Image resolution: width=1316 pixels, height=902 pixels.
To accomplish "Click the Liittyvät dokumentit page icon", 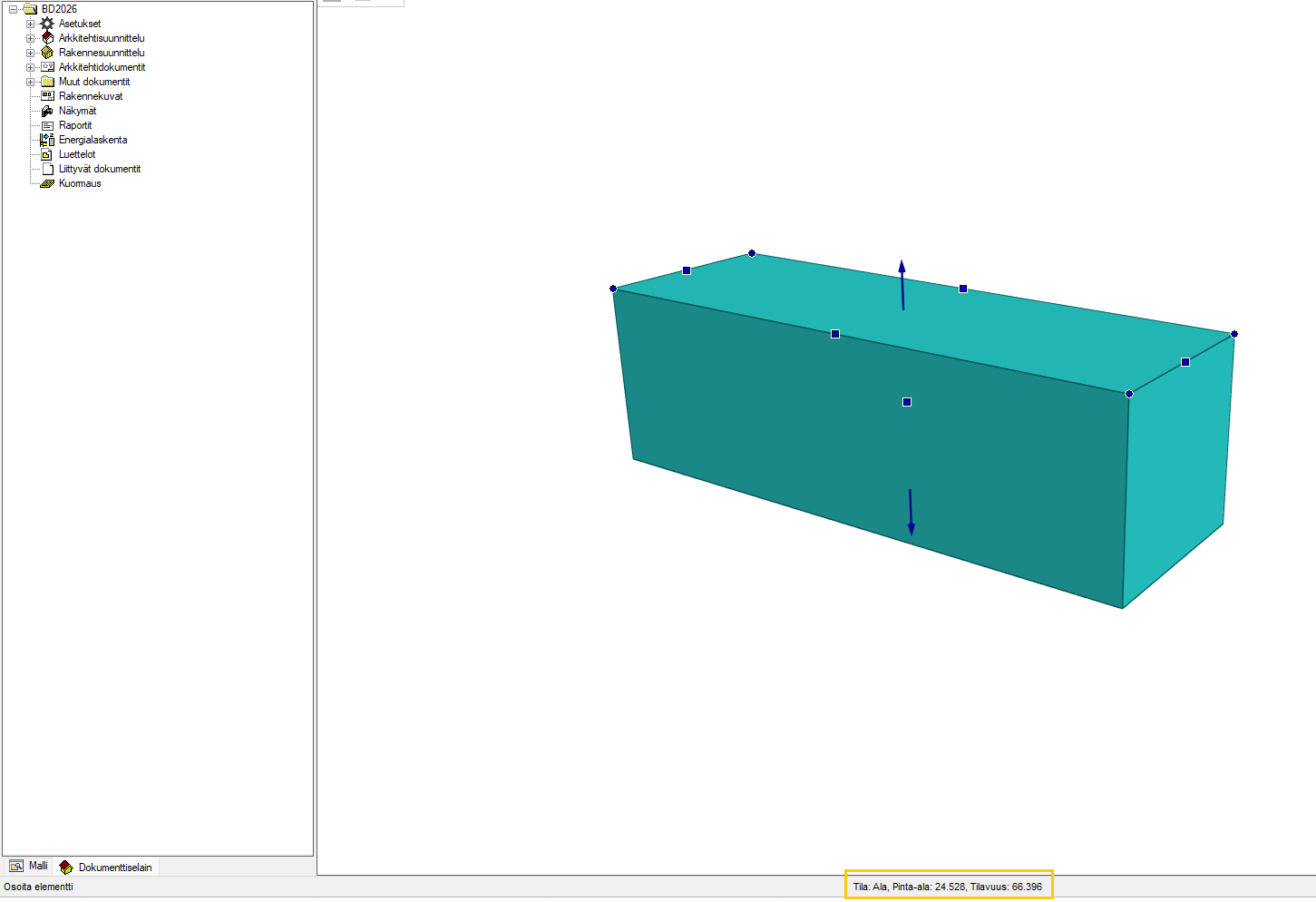I will (48, 169).
